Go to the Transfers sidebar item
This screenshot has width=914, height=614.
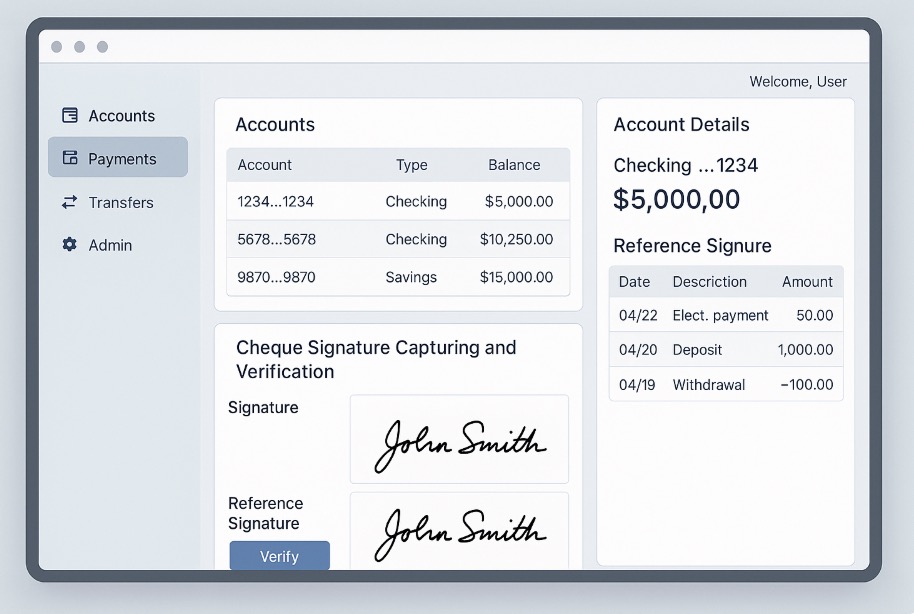click(118, 202)
